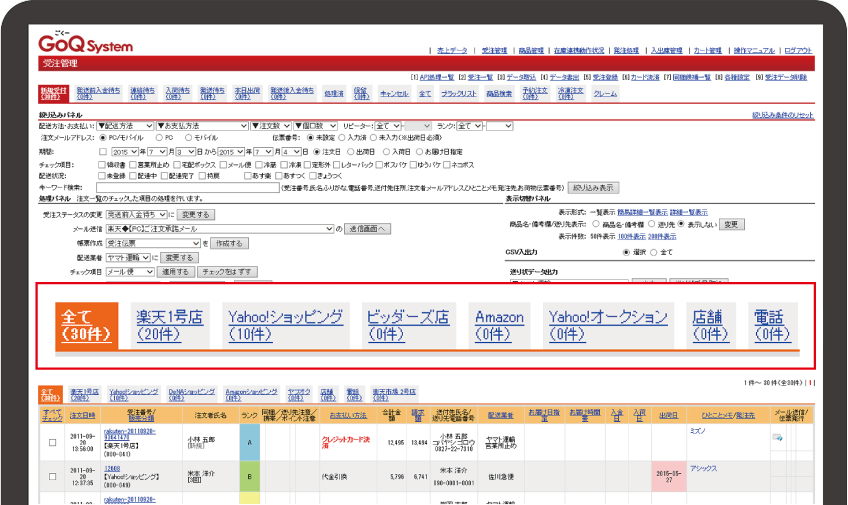
Task: Open order number 12008 link
Action: tap(112, 469)
